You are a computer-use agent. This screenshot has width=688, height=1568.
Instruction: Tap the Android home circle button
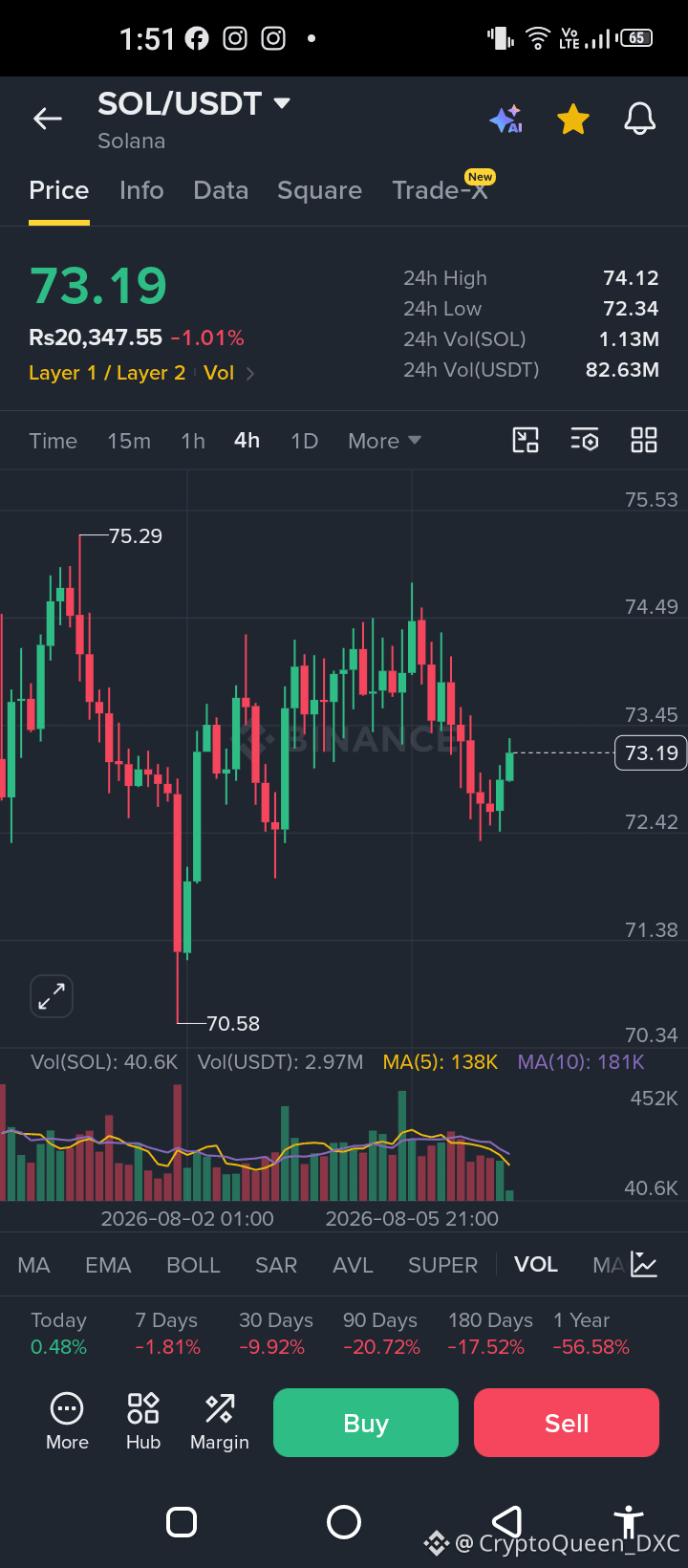(x=344, y=1521)
